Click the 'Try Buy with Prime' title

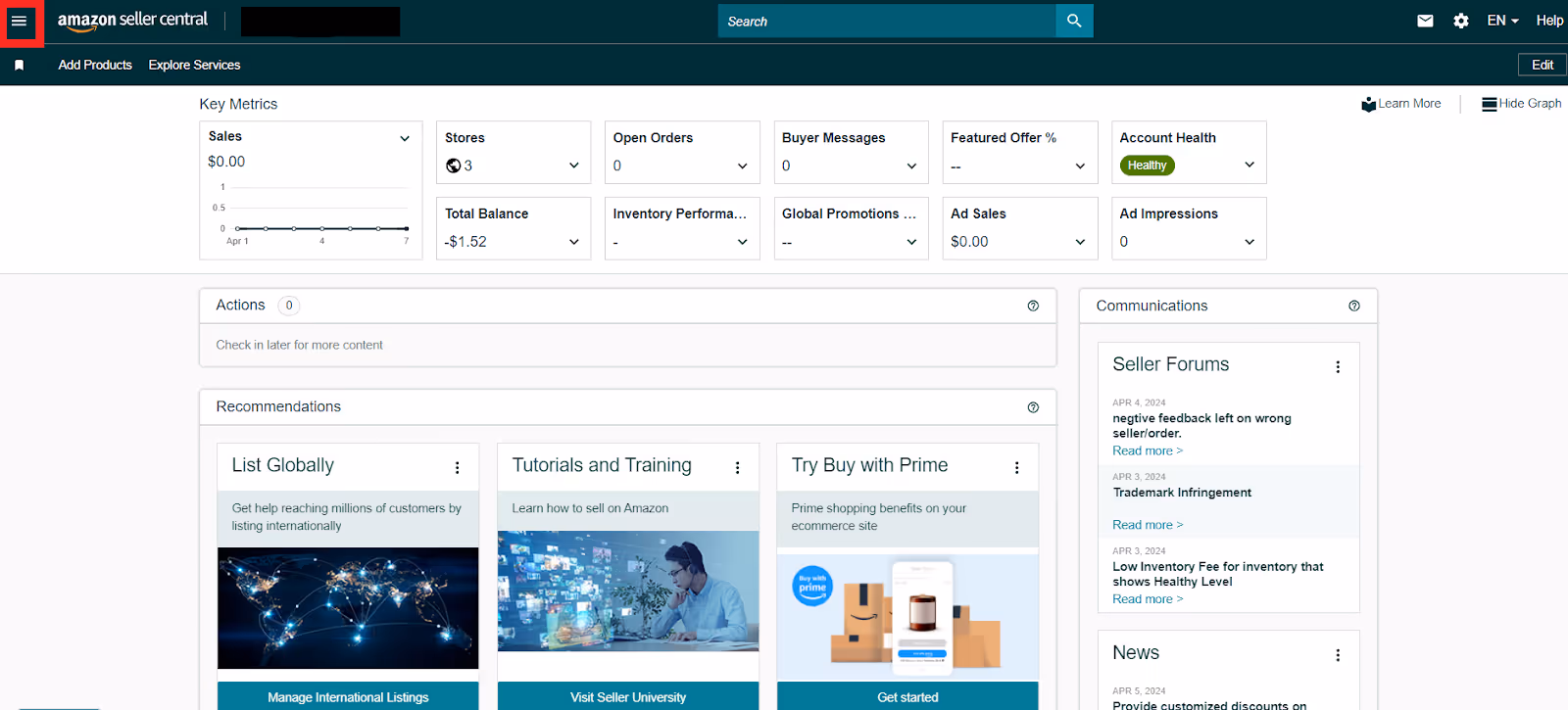pos(869,465)
